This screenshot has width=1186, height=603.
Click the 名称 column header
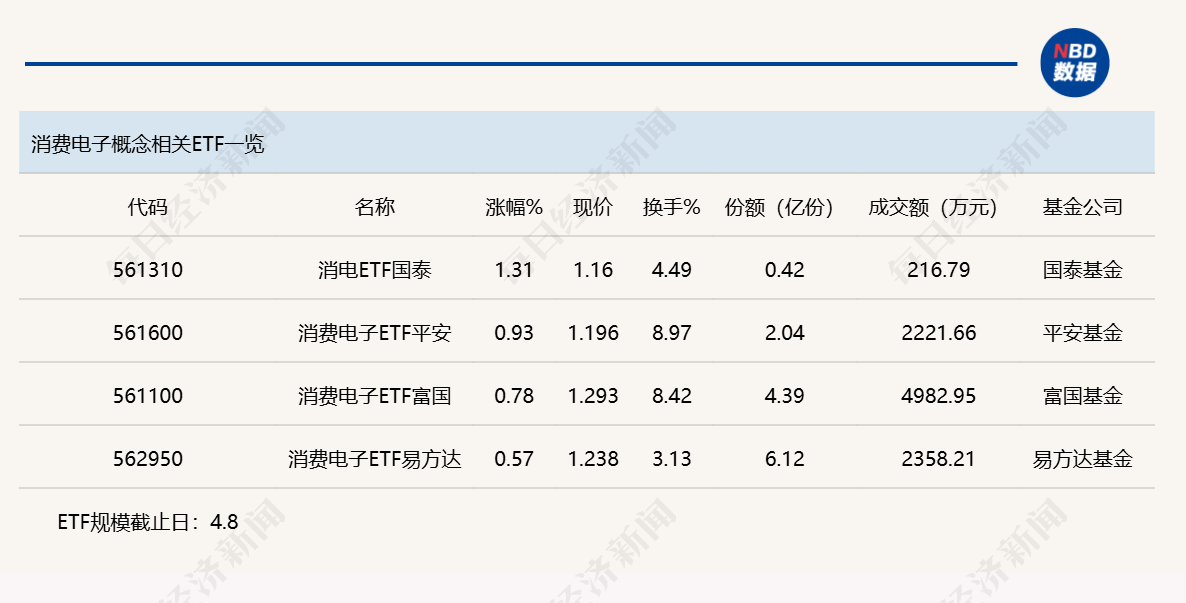pos(375,207)
